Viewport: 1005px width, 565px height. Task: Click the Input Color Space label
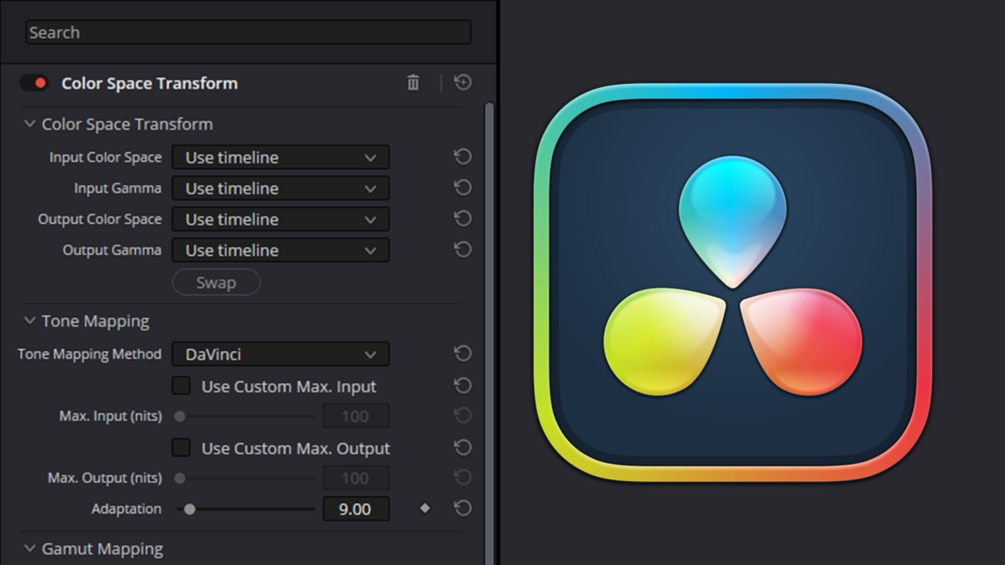click(106, 157)
